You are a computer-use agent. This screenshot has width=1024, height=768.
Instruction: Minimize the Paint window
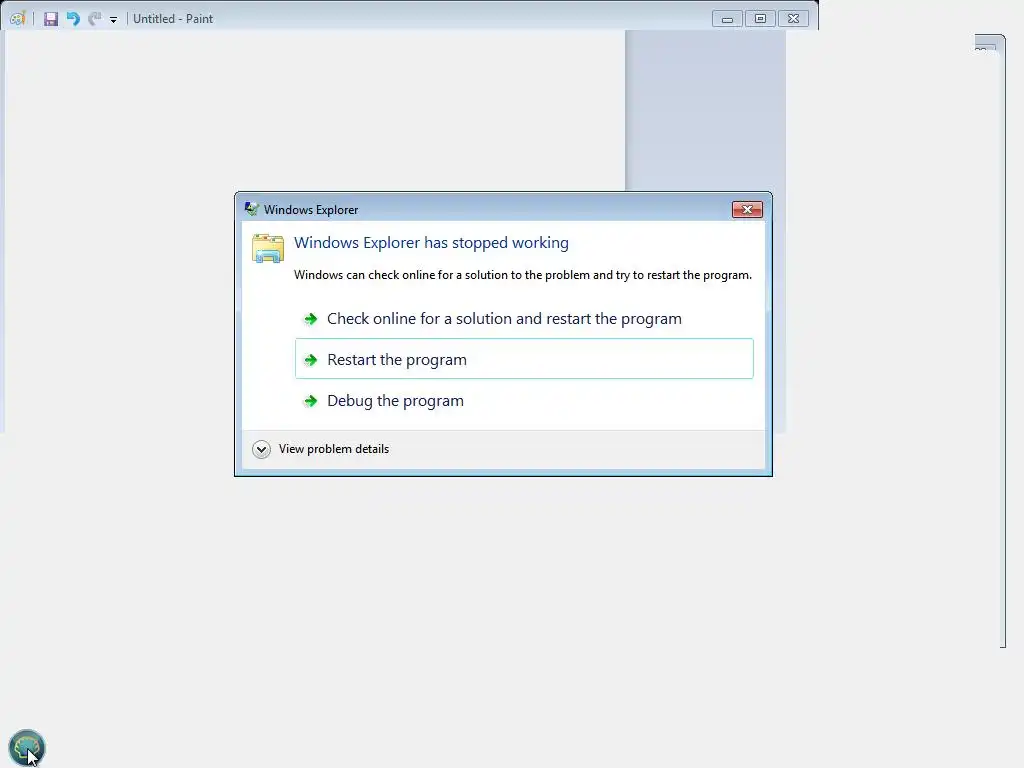point(727,18)
